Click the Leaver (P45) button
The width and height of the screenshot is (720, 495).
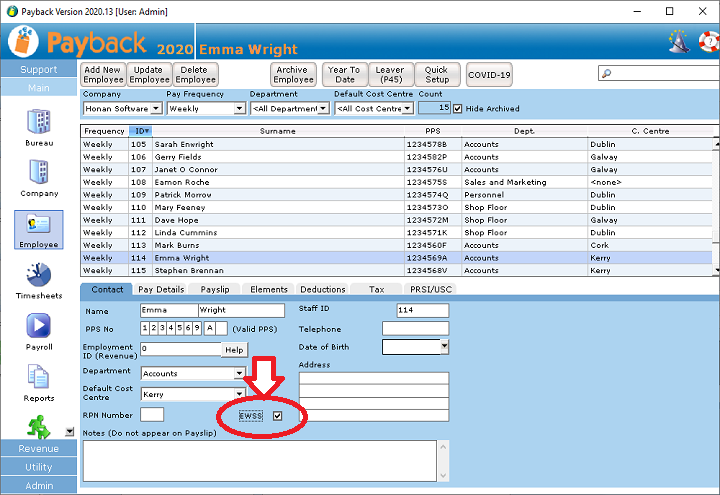(x=390, y=75)
